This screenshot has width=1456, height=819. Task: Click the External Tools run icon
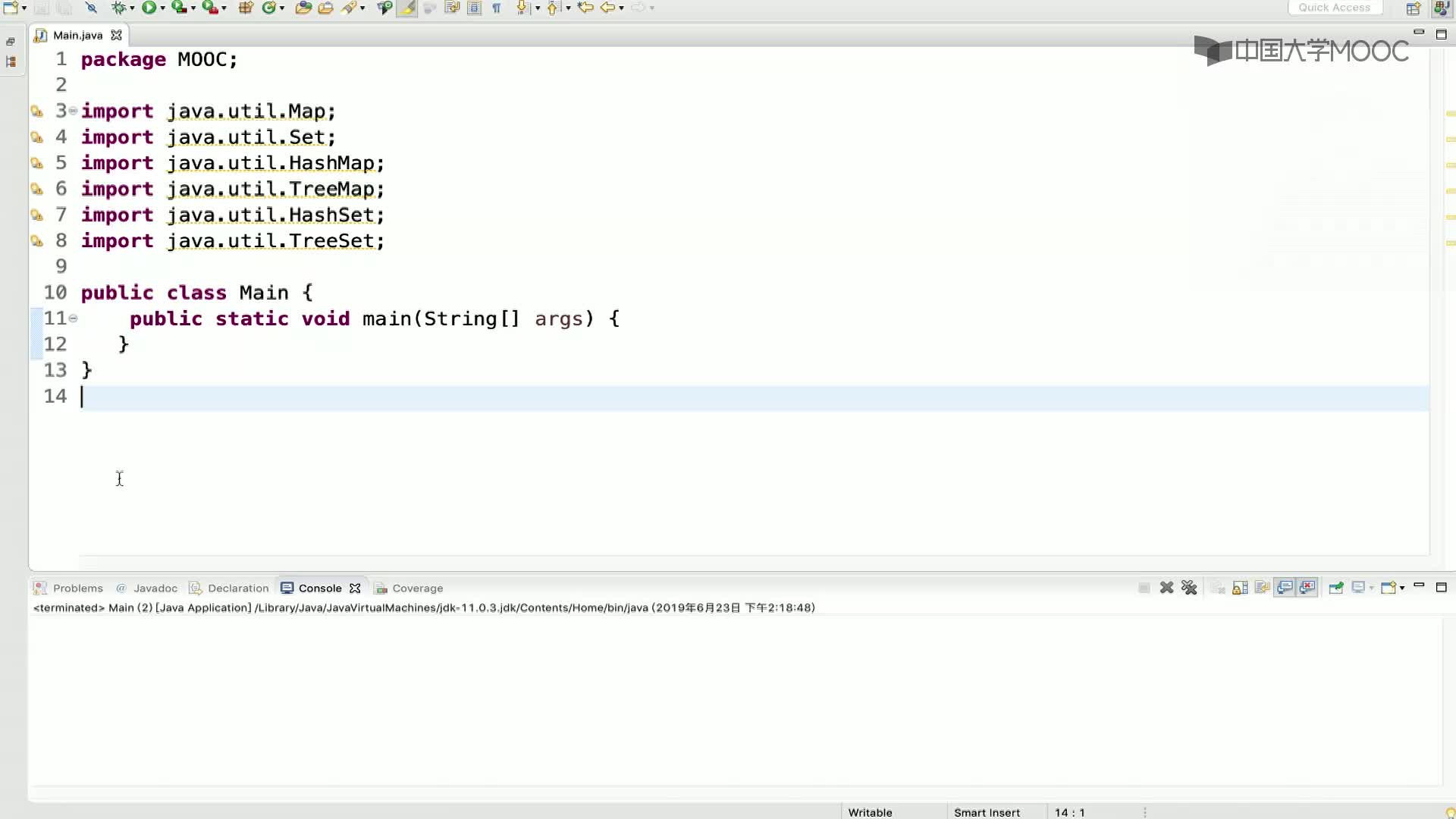210,8
